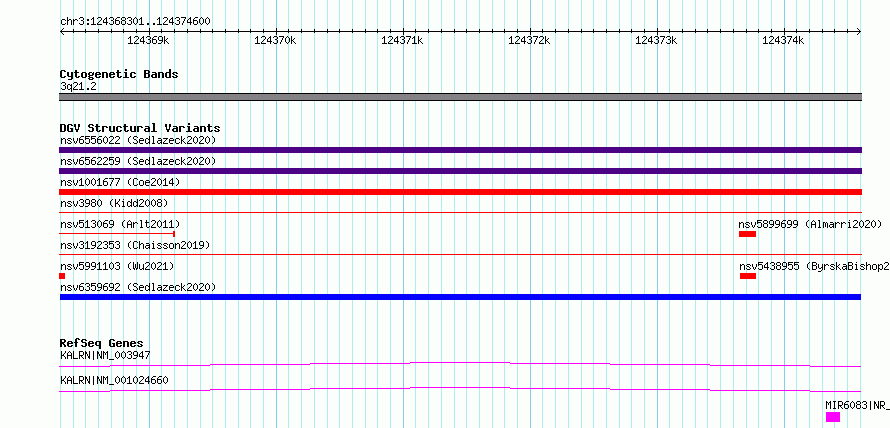Click the RefSeq Genes track title
890x428 pixels.
[x=102, y=343]
